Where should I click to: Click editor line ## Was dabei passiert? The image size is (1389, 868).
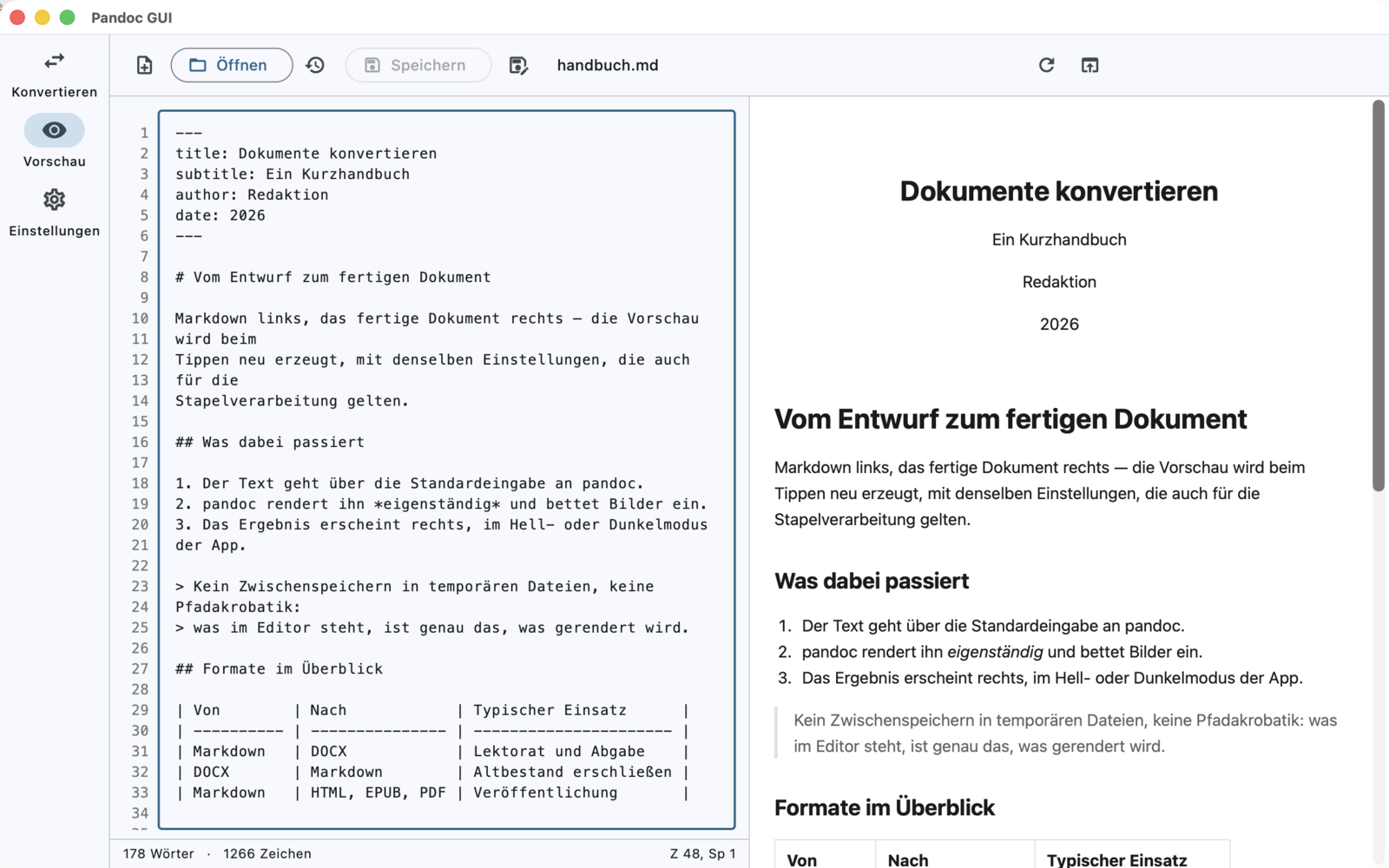[x=270, y=443]
